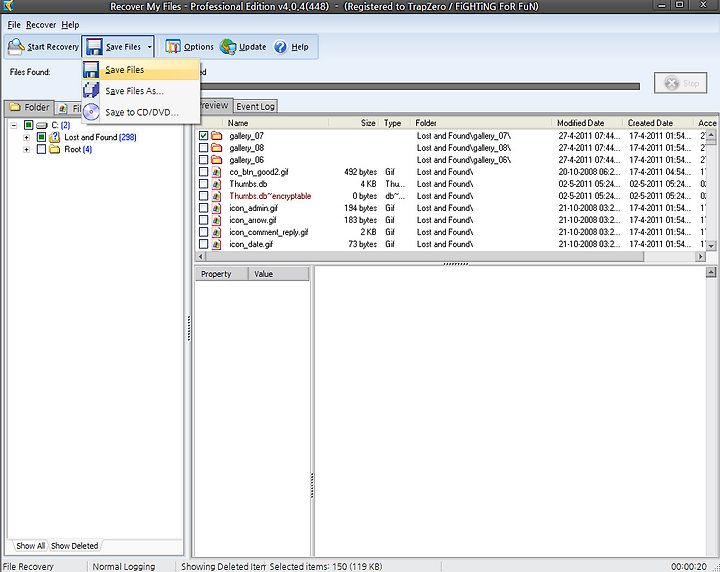This screenshot has width=720, height=572.
Task: Click the Save Files As icon in dropdown
Action: (x=91, y=90)
